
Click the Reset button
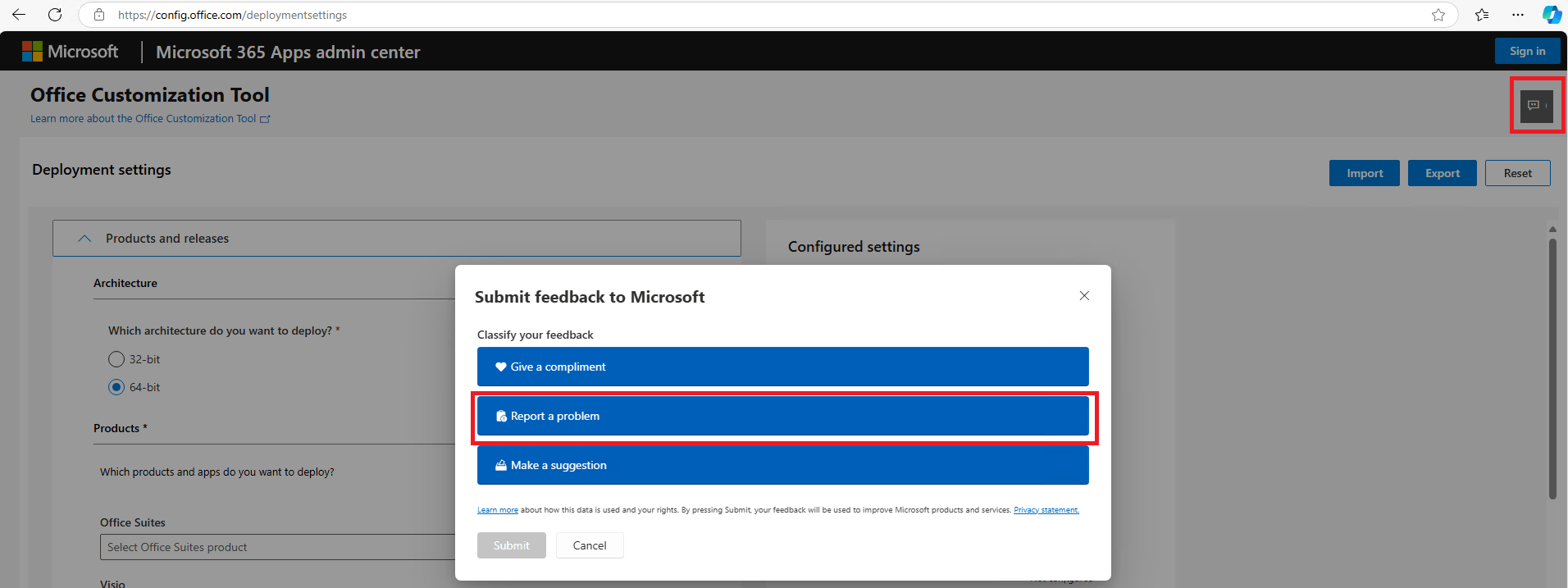tap(1517, 173)
